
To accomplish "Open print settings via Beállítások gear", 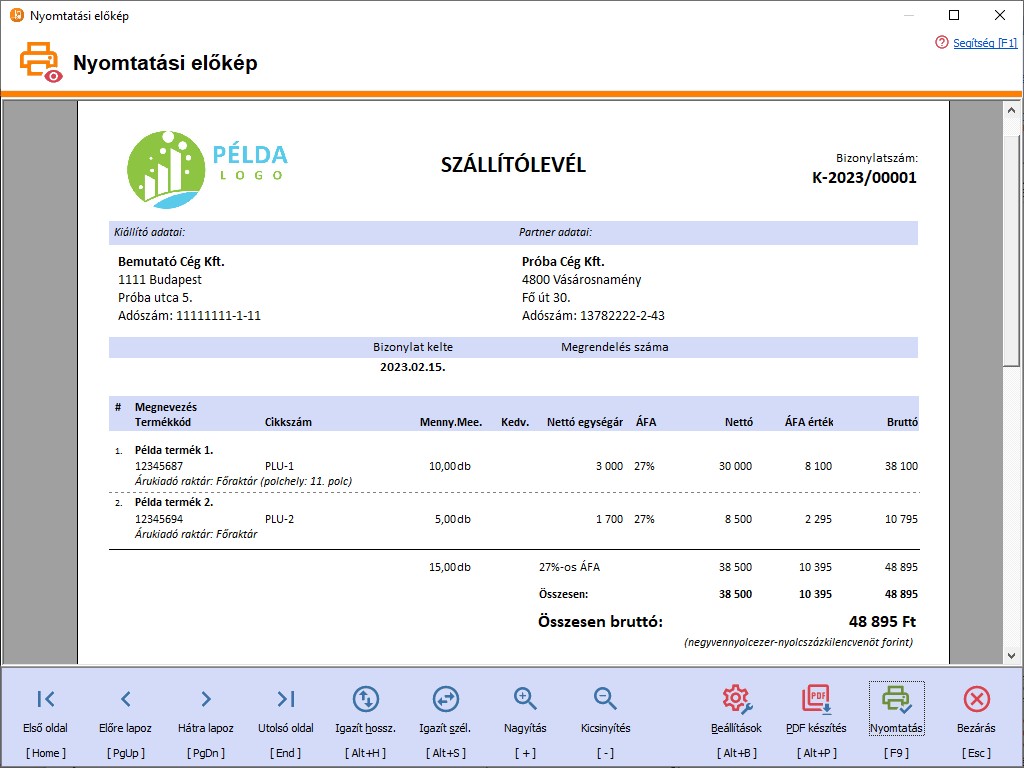I will point(736,699).
